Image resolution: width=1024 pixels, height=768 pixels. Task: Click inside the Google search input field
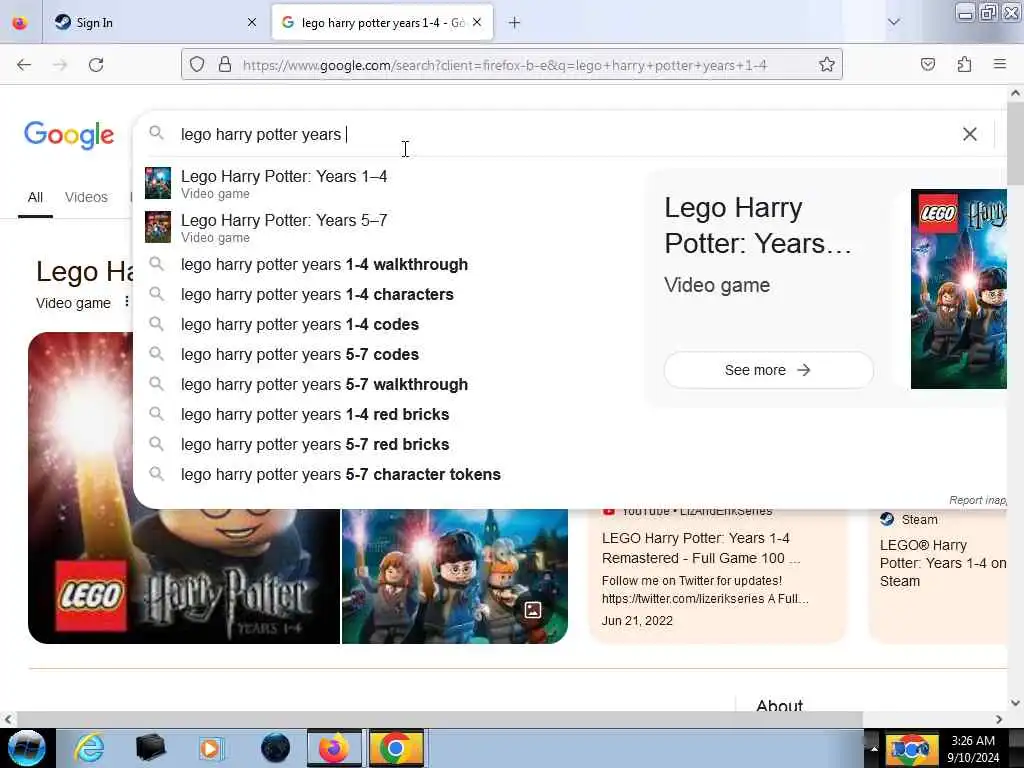[562, 134]
